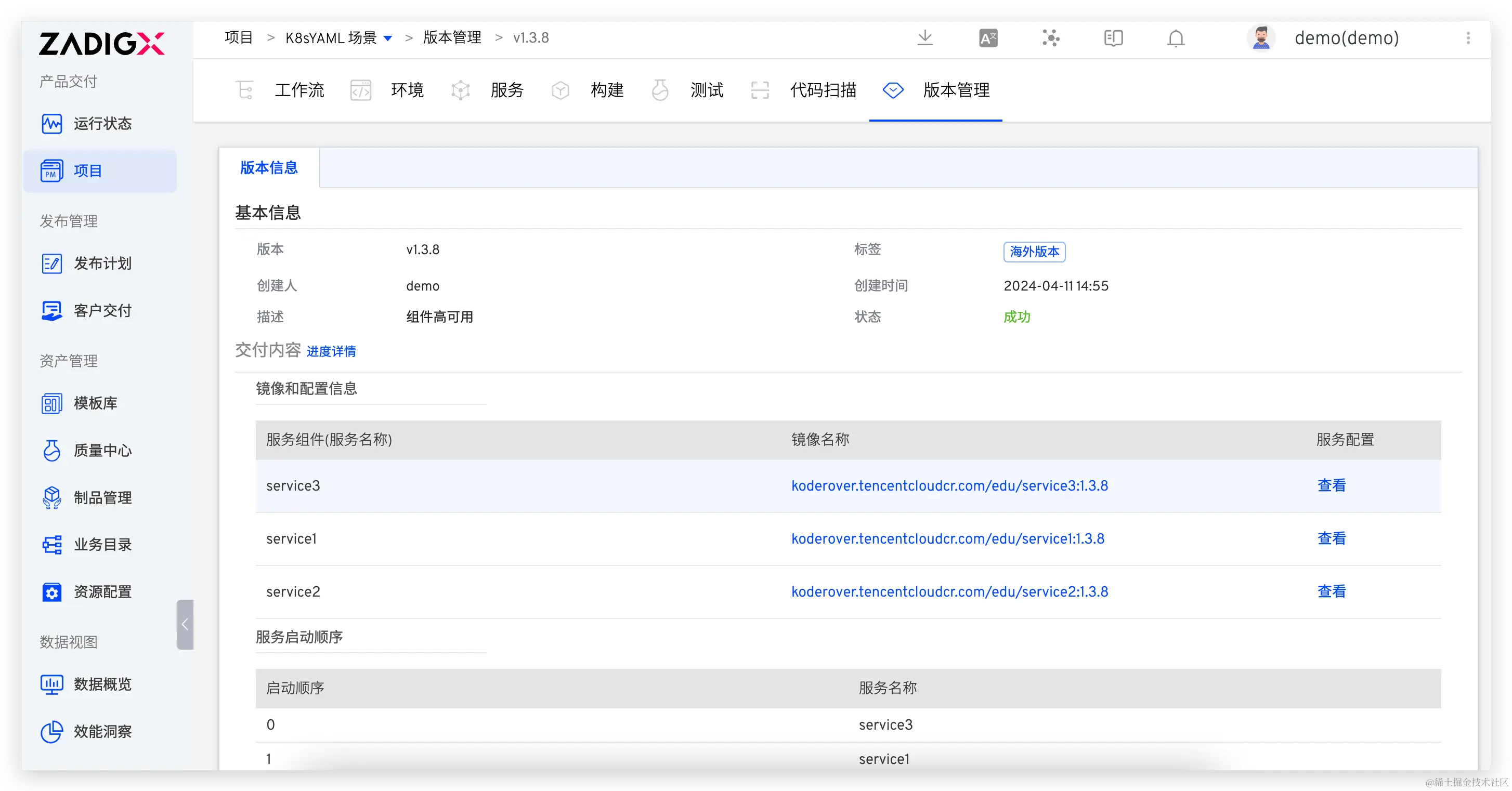The image size is (1512, 791).
Task: Click the 海外版本 tag label
Action: click(x=1034, y=252)
